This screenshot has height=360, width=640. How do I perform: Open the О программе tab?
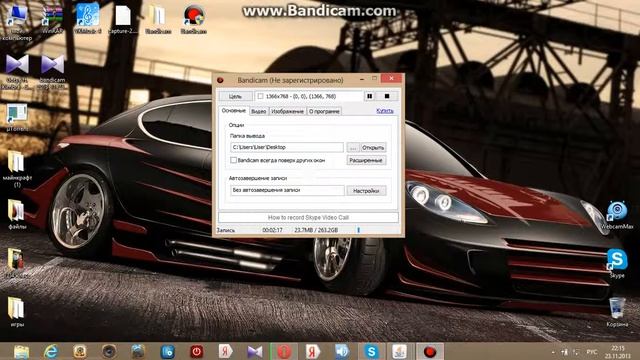click(324, 111)
